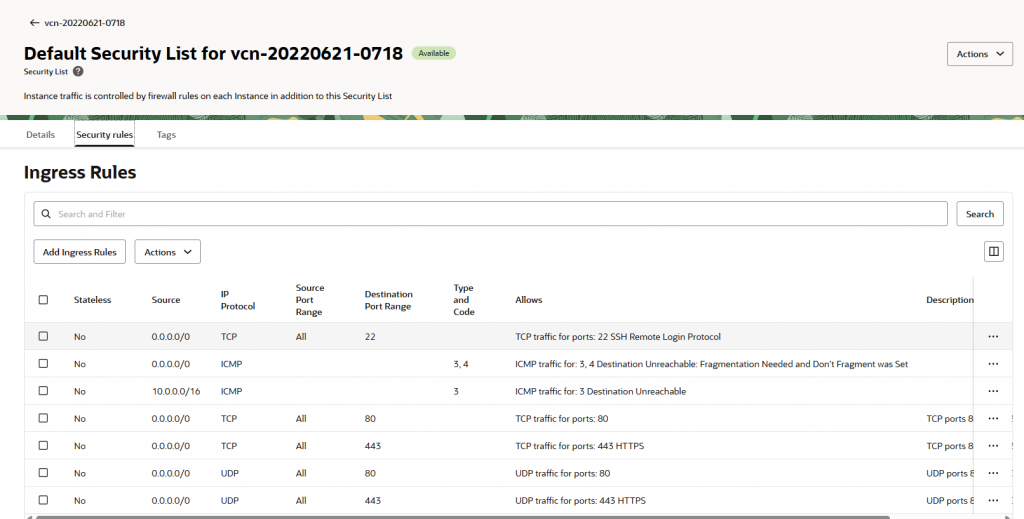Open the Tags tab
1024x519 pixels.
click(166, 135)
